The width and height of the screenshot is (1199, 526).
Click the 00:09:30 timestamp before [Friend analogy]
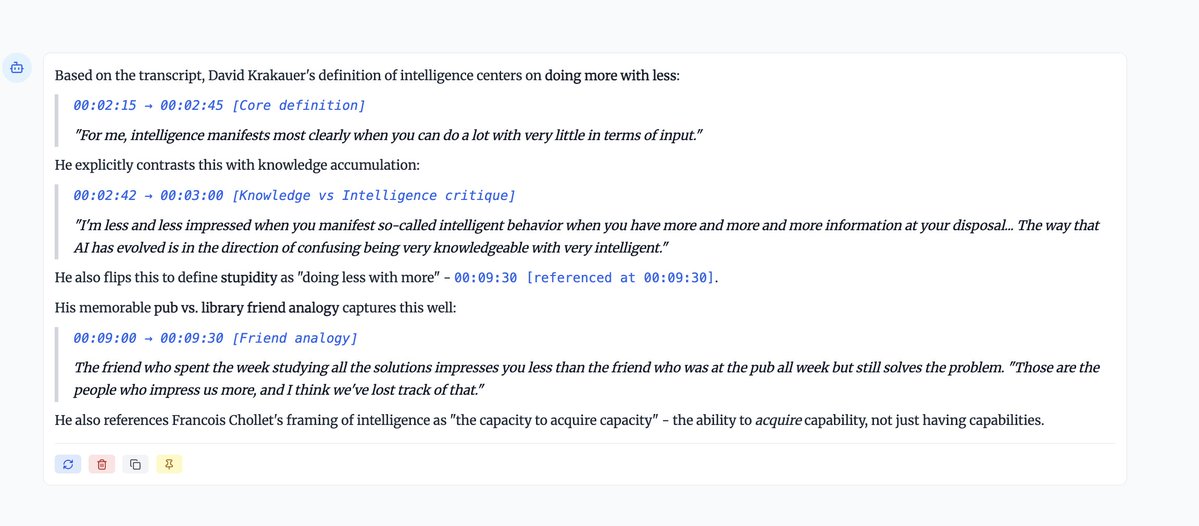click(192, 339)
